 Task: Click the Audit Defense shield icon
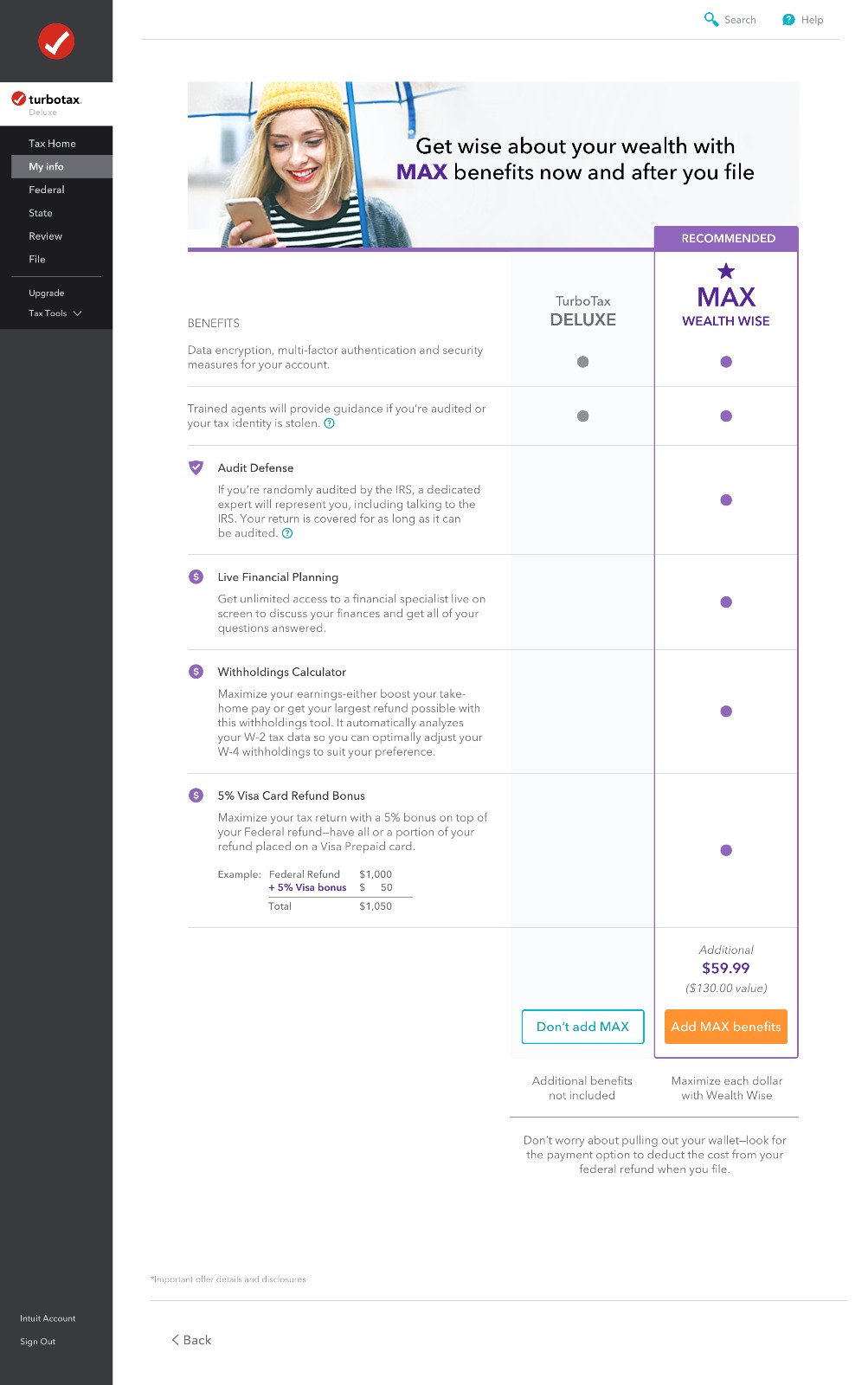click(196, 467)
